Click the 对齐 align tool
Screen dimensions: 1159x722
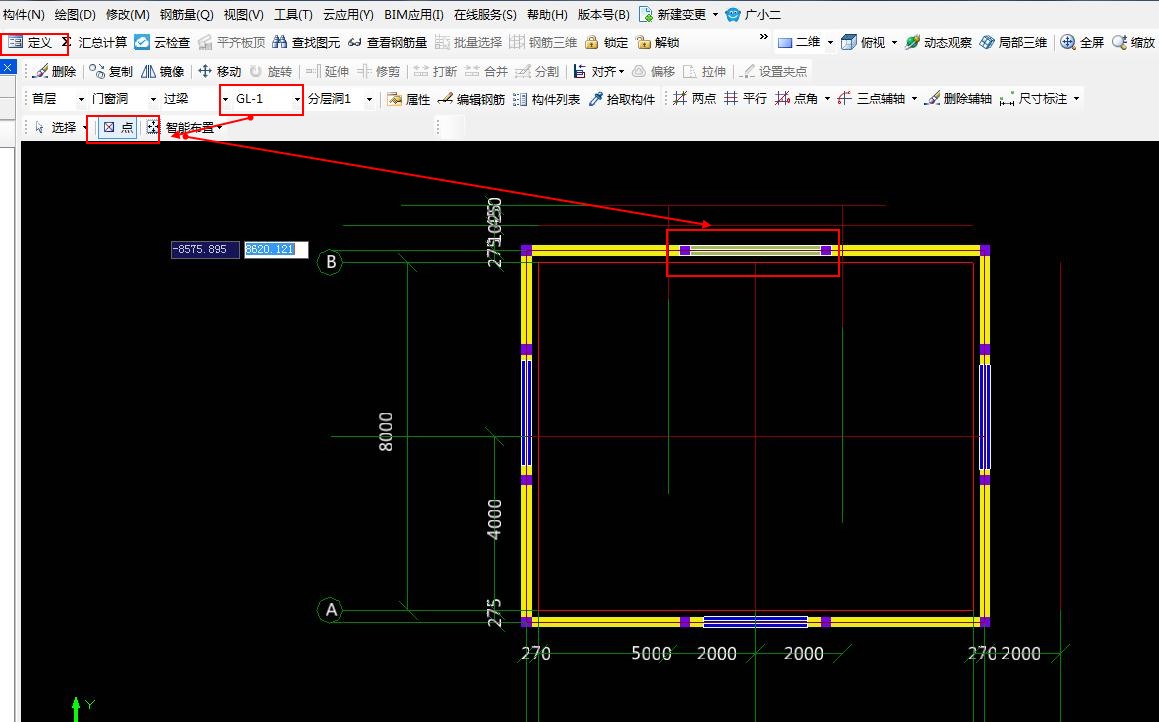595,72
